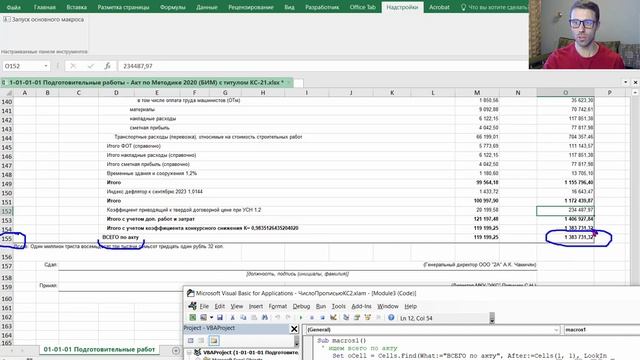640x360 pixels.
Task: Click formula bar Cancel X icon
Action: point(73,66)
